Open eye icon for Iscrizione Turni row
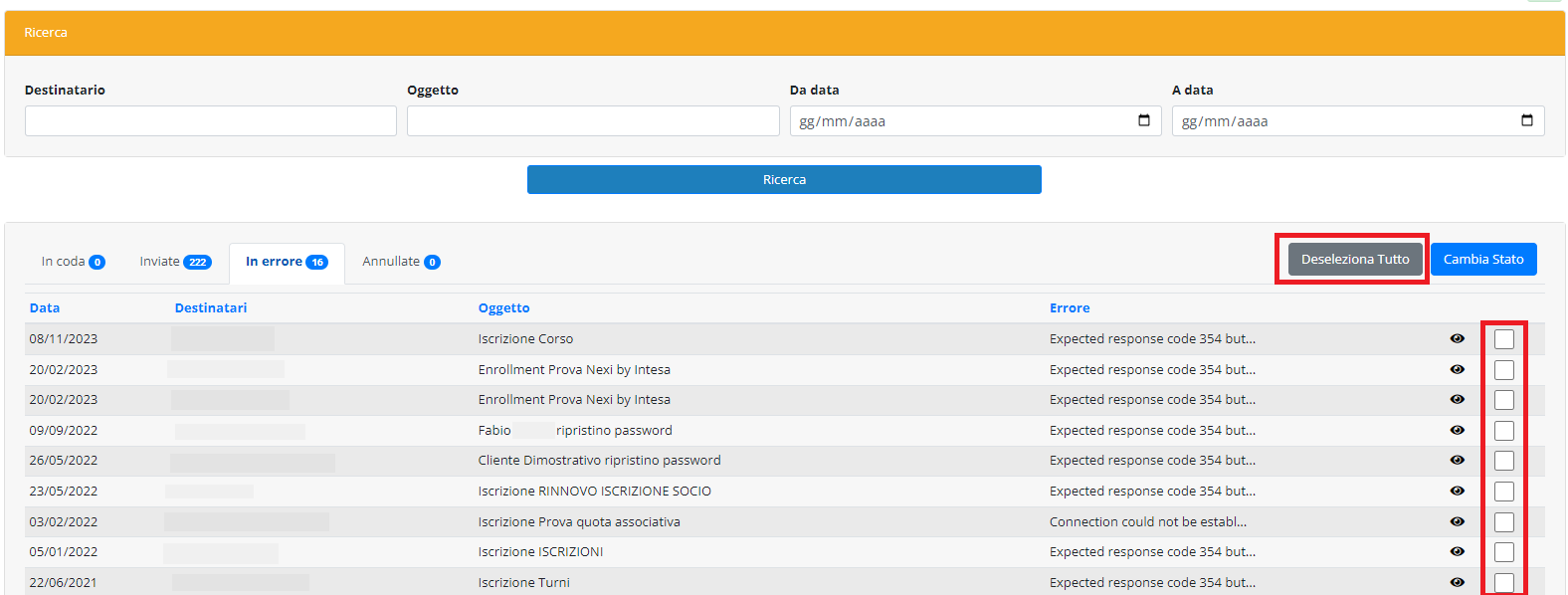The image size is (1568, 595). (1457, 583)
